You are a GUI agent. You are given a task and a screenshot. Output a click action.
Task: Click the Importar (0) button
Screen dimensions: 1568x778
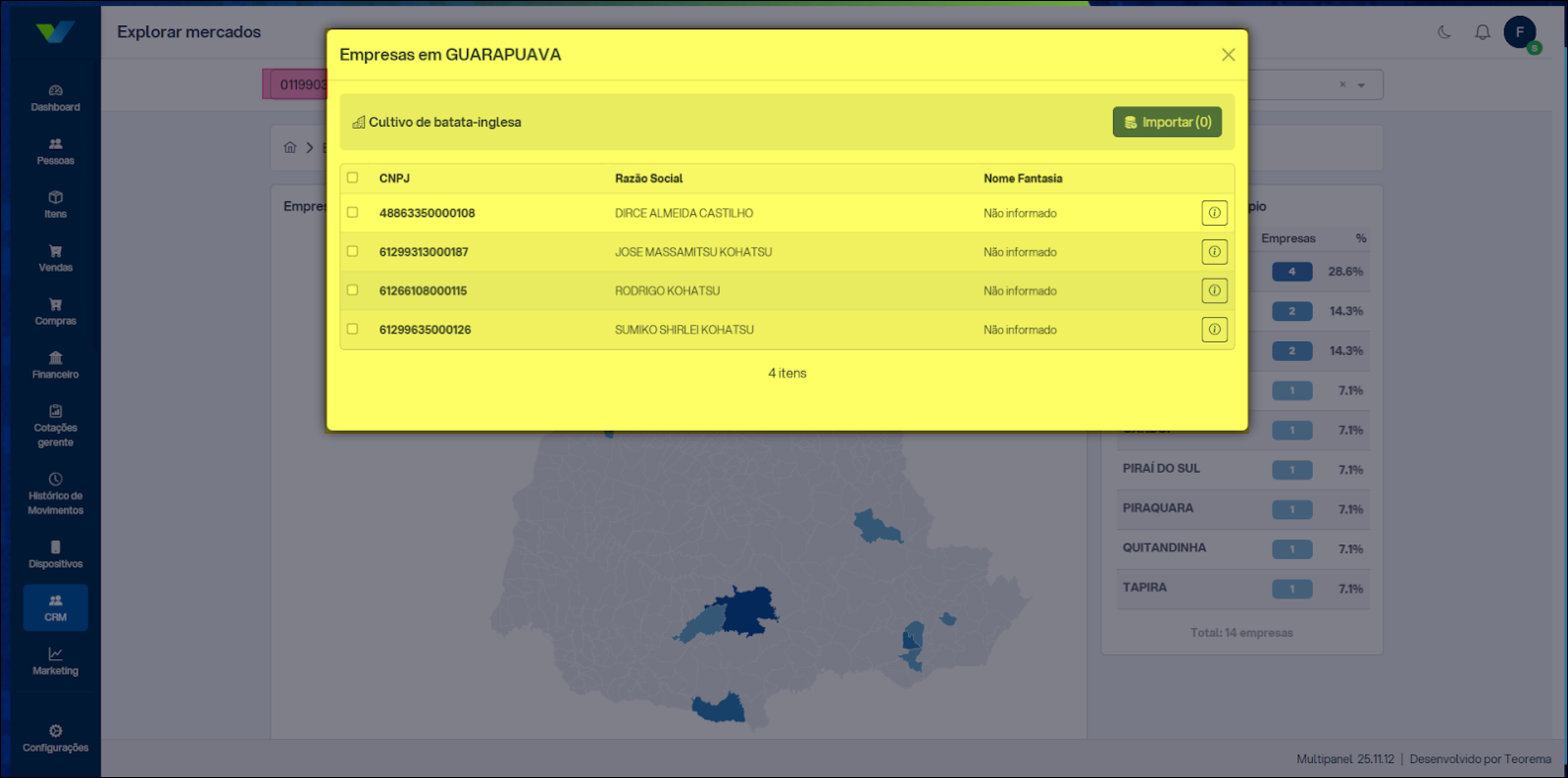click(x=1167, y=123)
